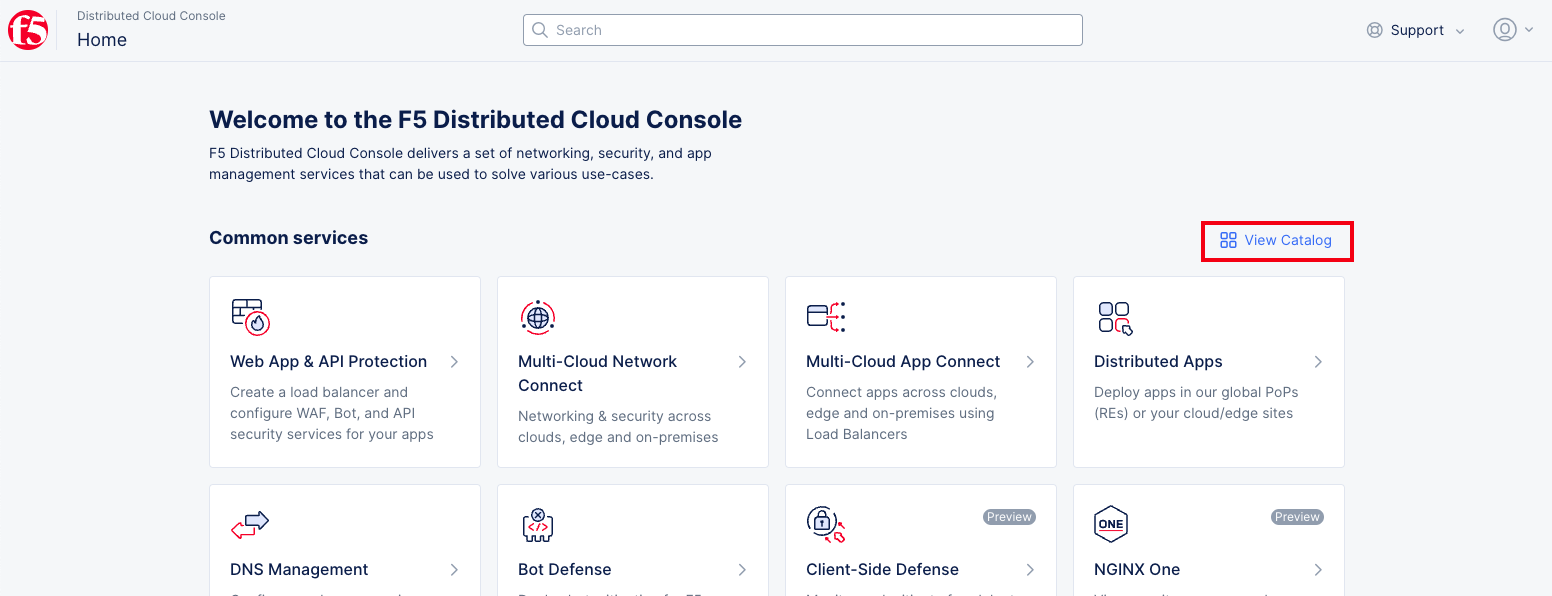This screenshot has height=596, width=1552.
Task: Select the Multi-Cloud Network Connect globe icon
Action: point(537,315)
